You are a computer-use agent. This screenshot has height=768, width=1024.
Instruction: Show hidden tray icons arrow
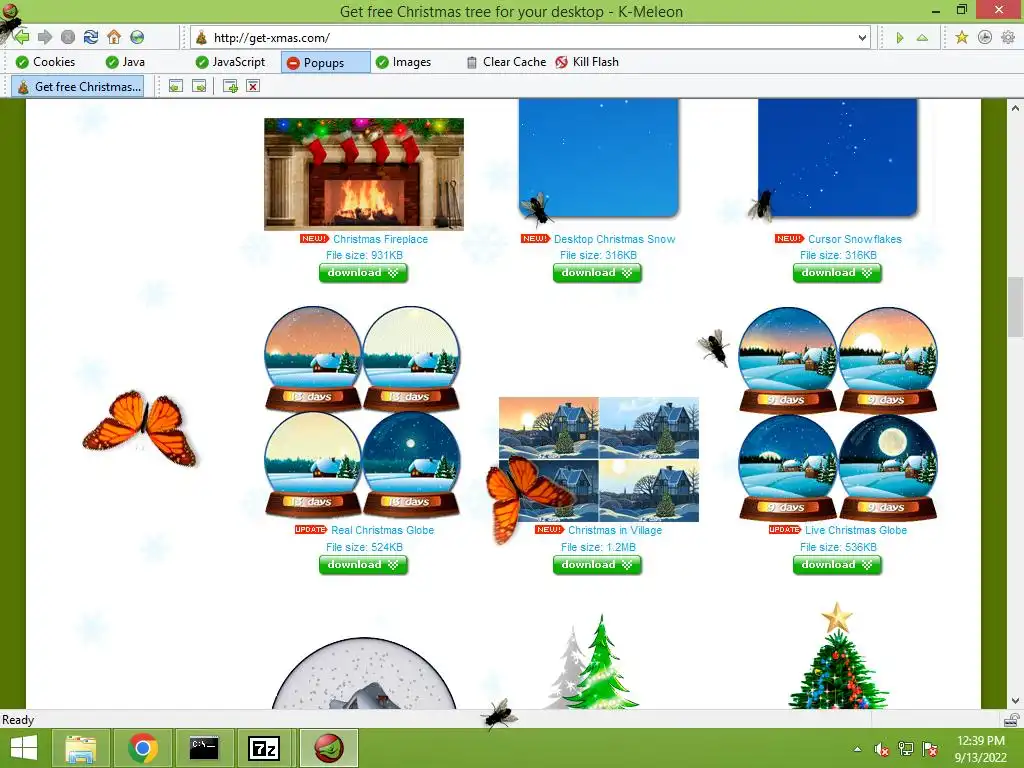857,749
